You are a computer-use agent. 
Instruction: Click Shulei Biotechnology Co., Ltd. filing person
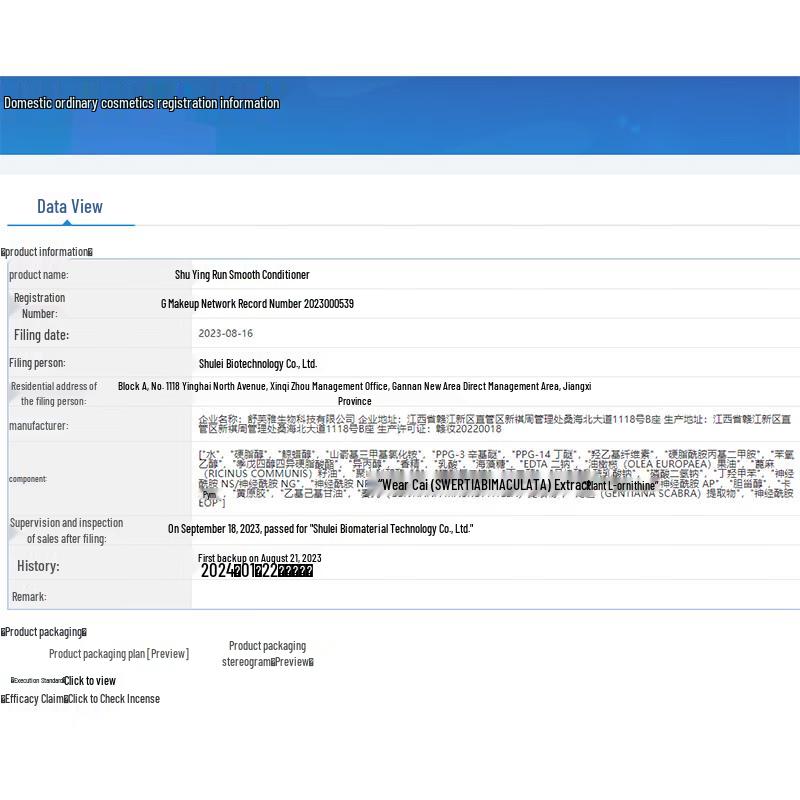(258, 364)
